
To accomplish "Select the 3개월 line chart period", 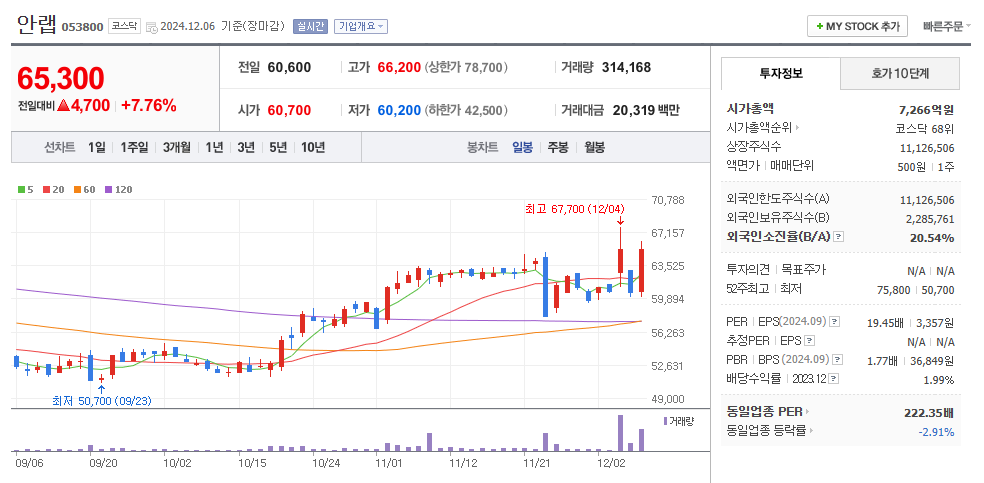I will point(176,147).
